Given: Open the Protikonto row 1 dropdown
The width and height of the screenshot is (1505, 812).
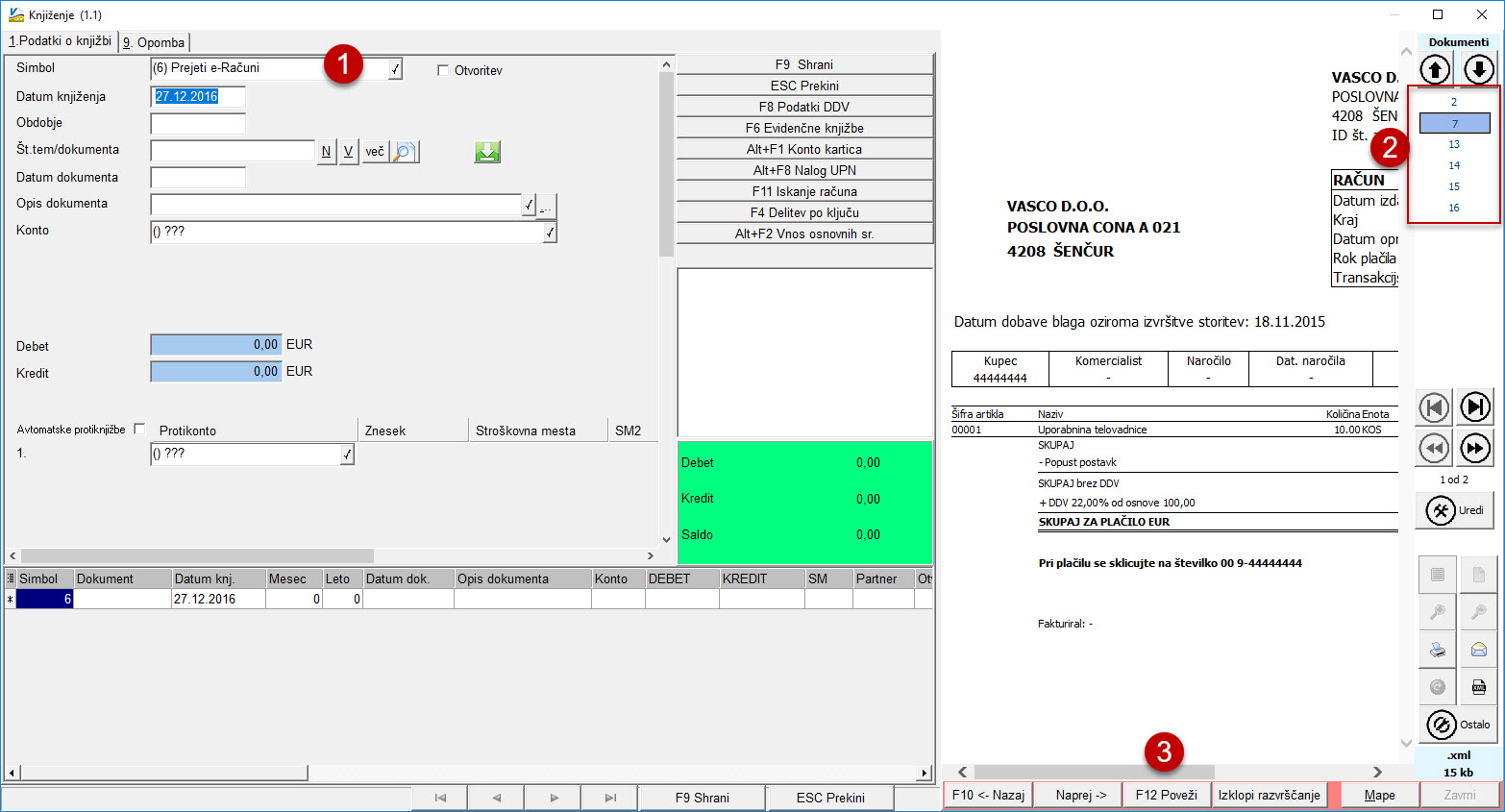Looking at the screenshot, I should click(347, 454).
